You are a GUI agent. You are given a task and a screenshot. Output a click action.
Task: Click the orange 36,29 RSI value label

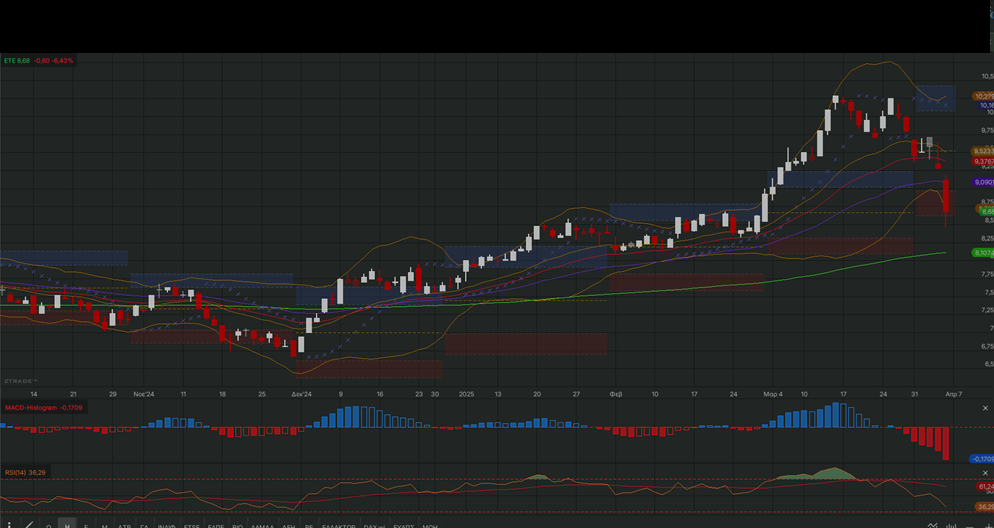[x=984, y=507]
